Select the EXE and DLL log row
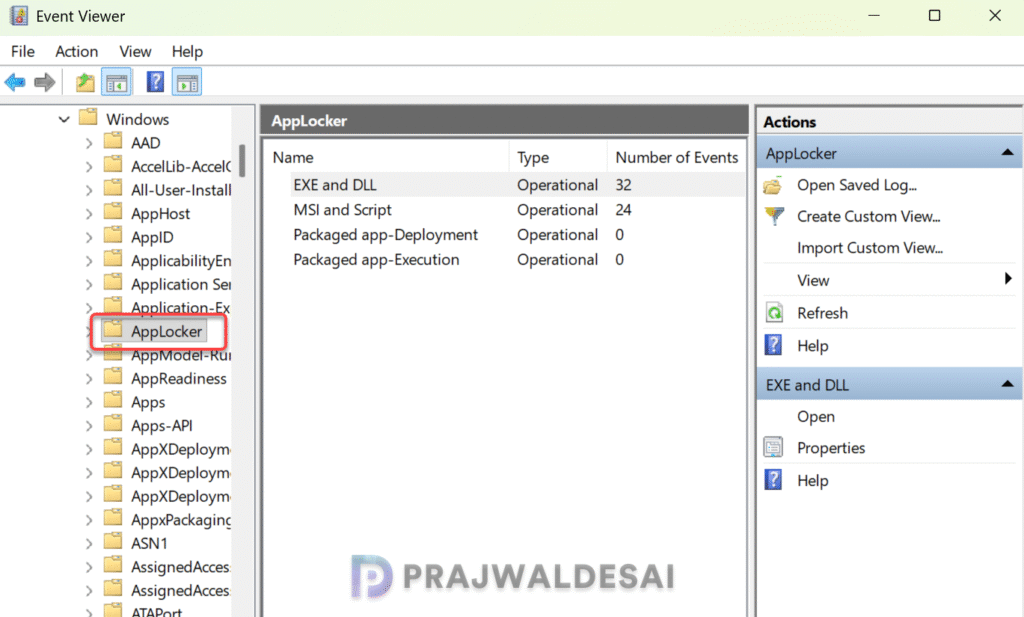The height and width of the screenshot is (617, 1024). tap(516, 185)
